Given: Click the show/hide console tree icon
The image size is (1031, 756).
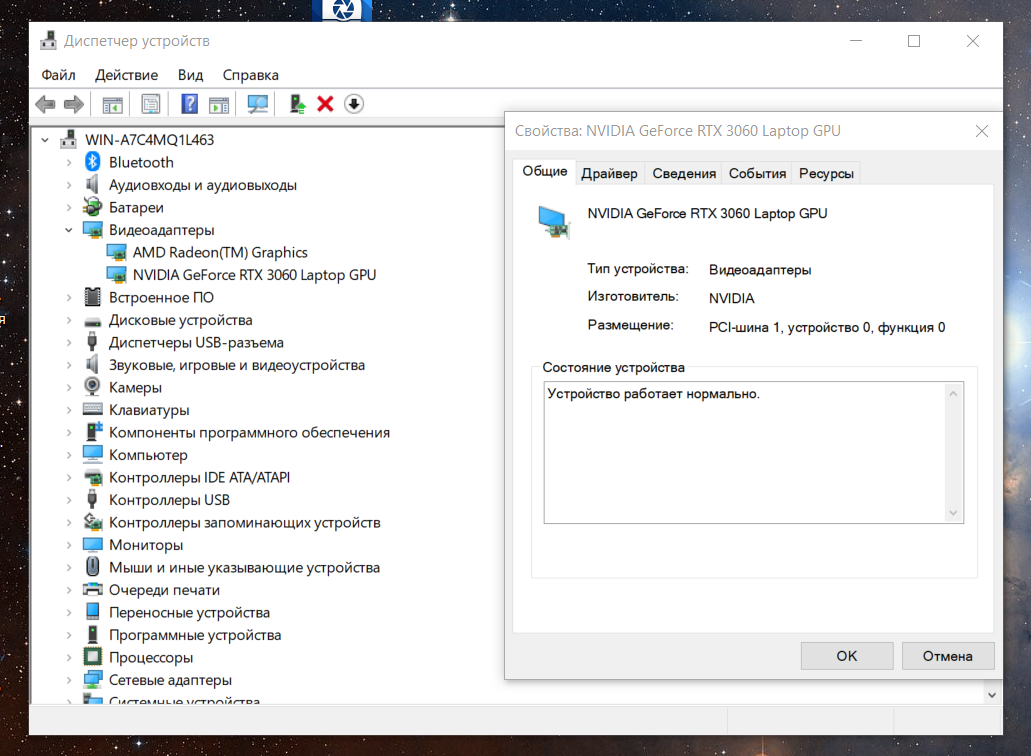Looking at the screenshot, I should pos(112,104).
